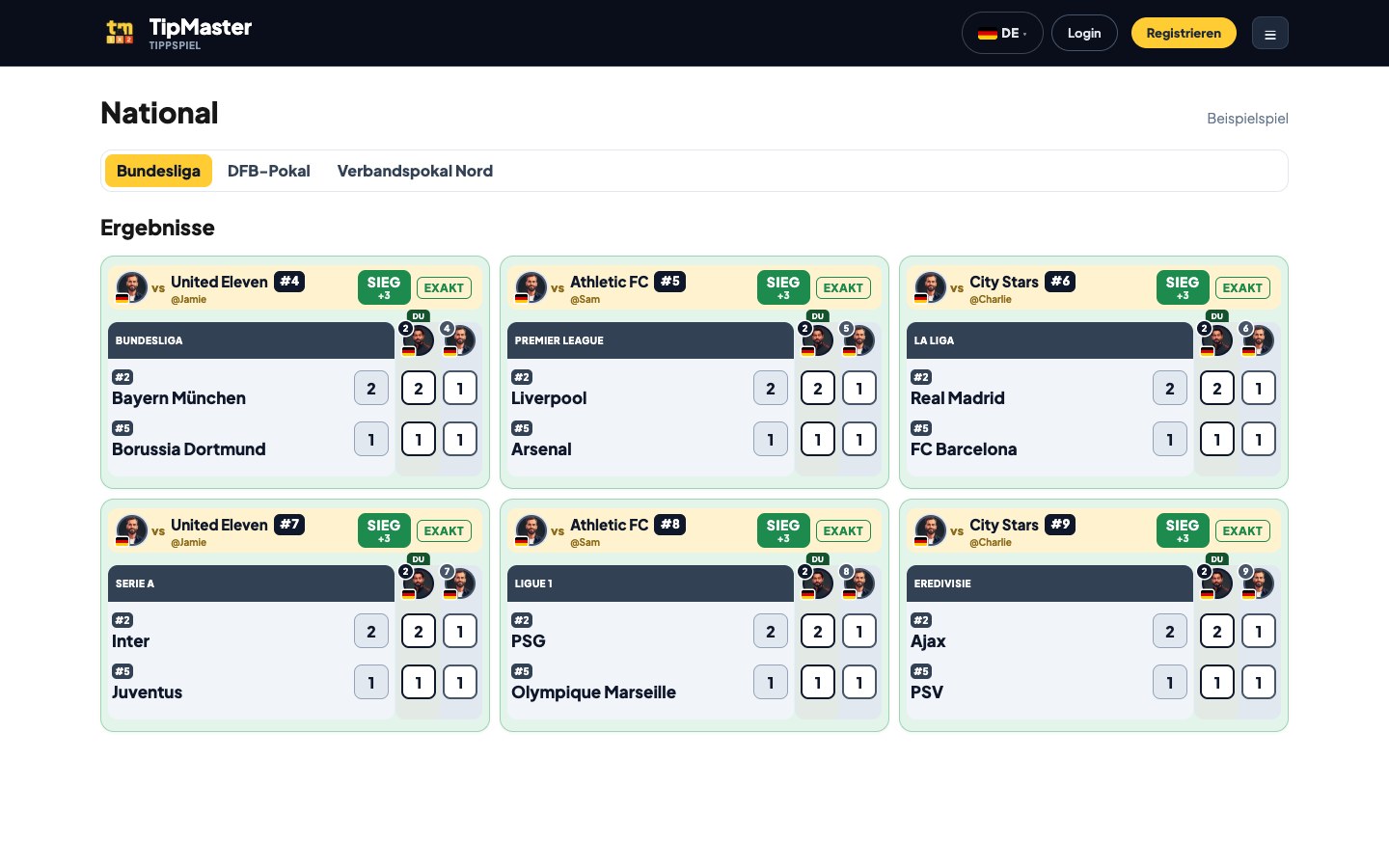Click opponent avatar with badge 4
The height and width of the screenshot is (868, 1389).
[459, 339]
